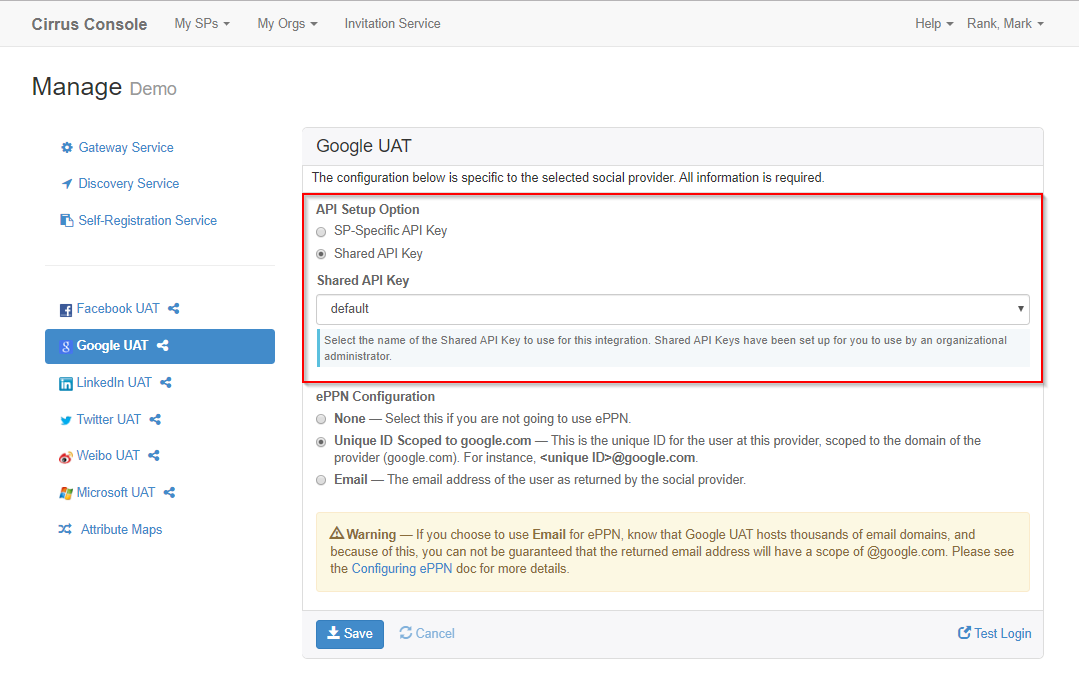1079x690 pixels.
Task: Click the Discovery Service arrow icon
Action: tap(67, 184)
